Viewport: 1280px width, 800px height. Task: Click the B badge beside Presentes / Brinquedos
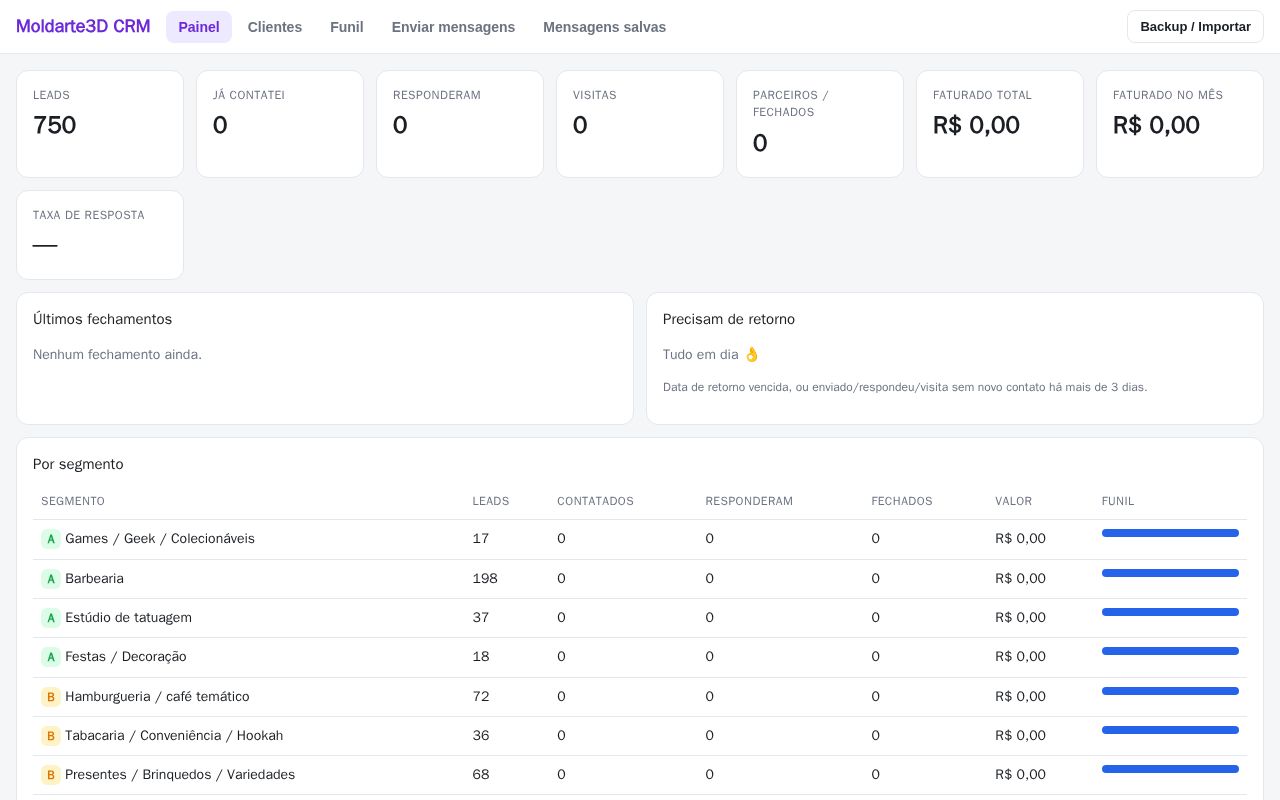51,775
